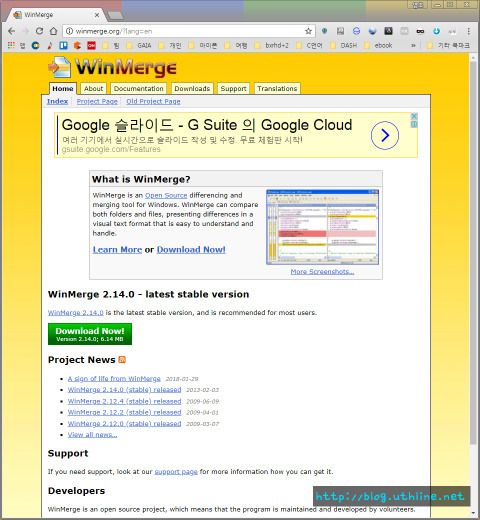Close the WinMerge browser tab
Screen dimensions: 480x520
(97, 15)
